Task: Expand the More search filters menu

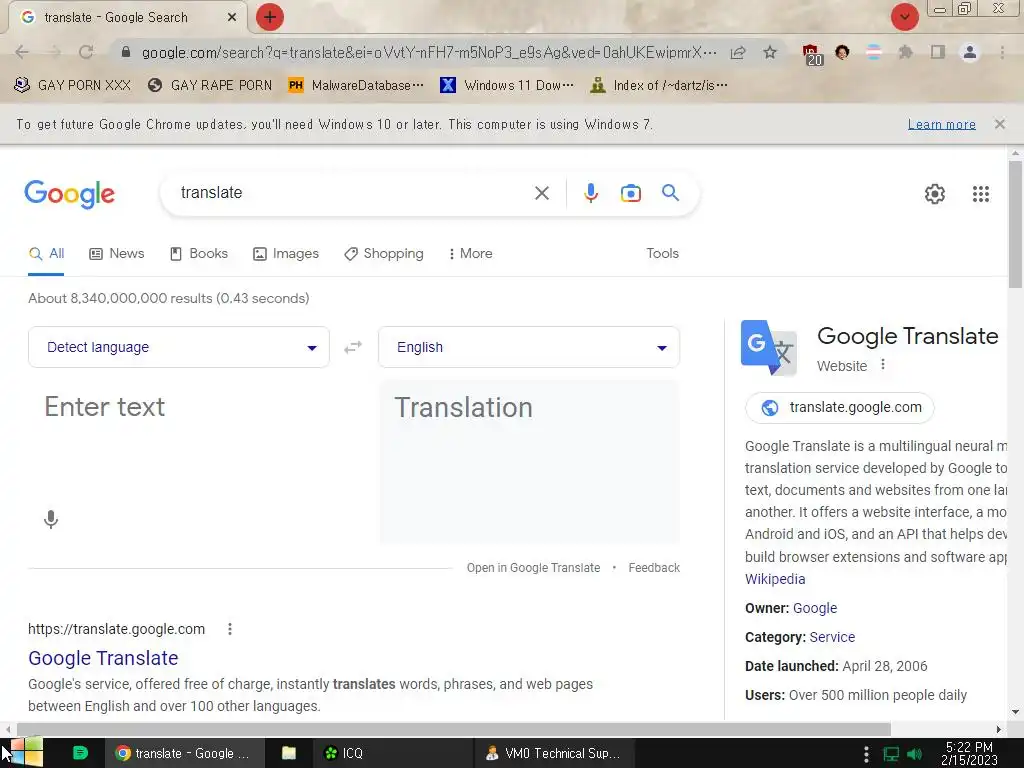Action: (470, 253)
